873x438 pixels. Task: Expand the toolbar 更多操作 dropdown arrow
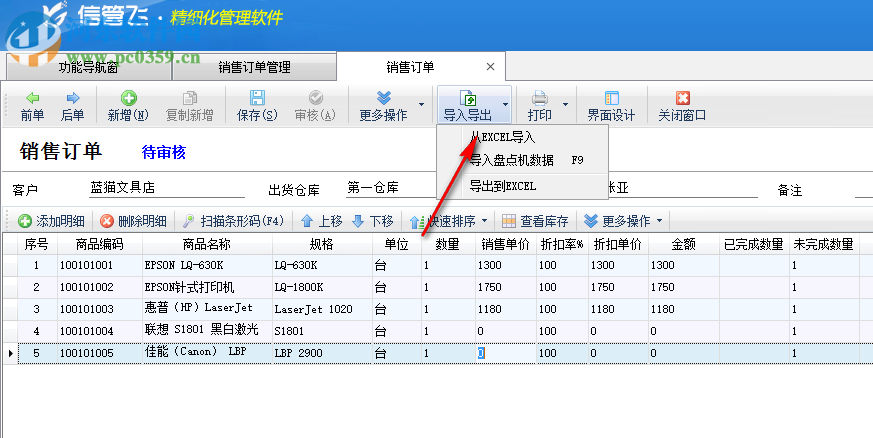421,105
